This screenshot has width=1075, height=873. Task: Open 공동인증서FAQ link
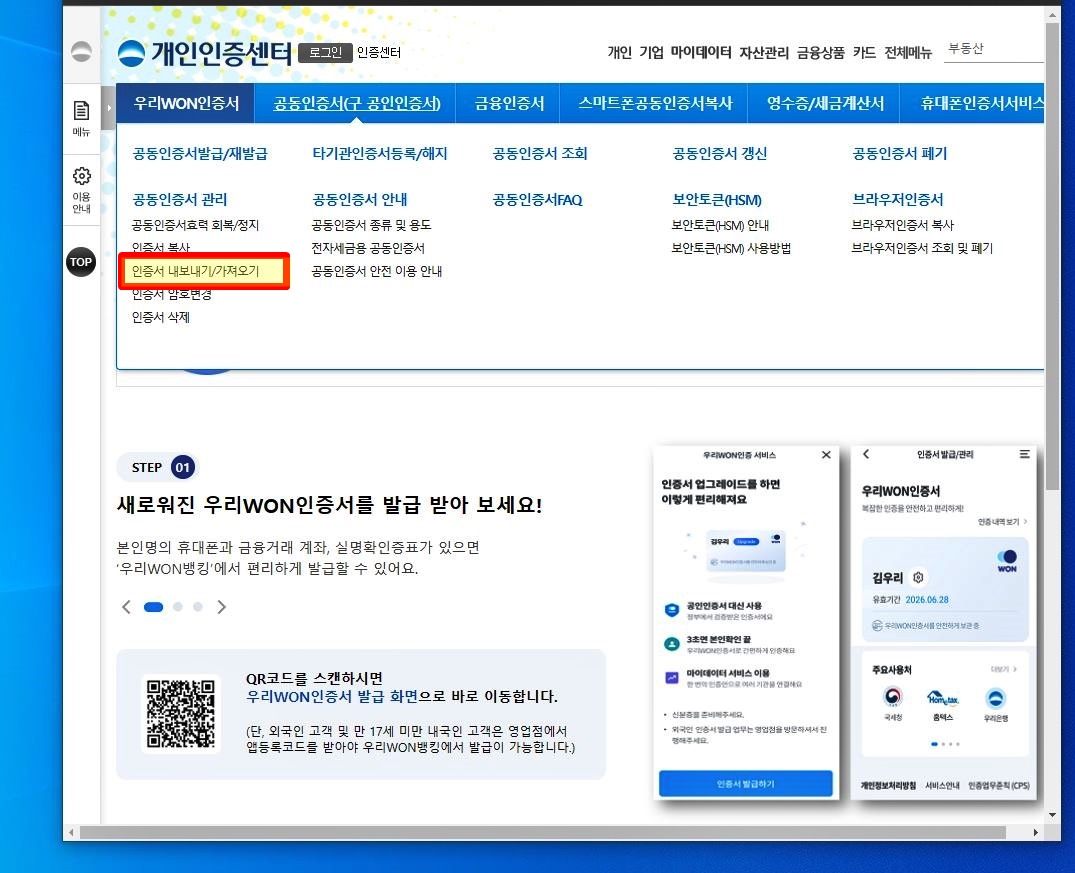537,200
